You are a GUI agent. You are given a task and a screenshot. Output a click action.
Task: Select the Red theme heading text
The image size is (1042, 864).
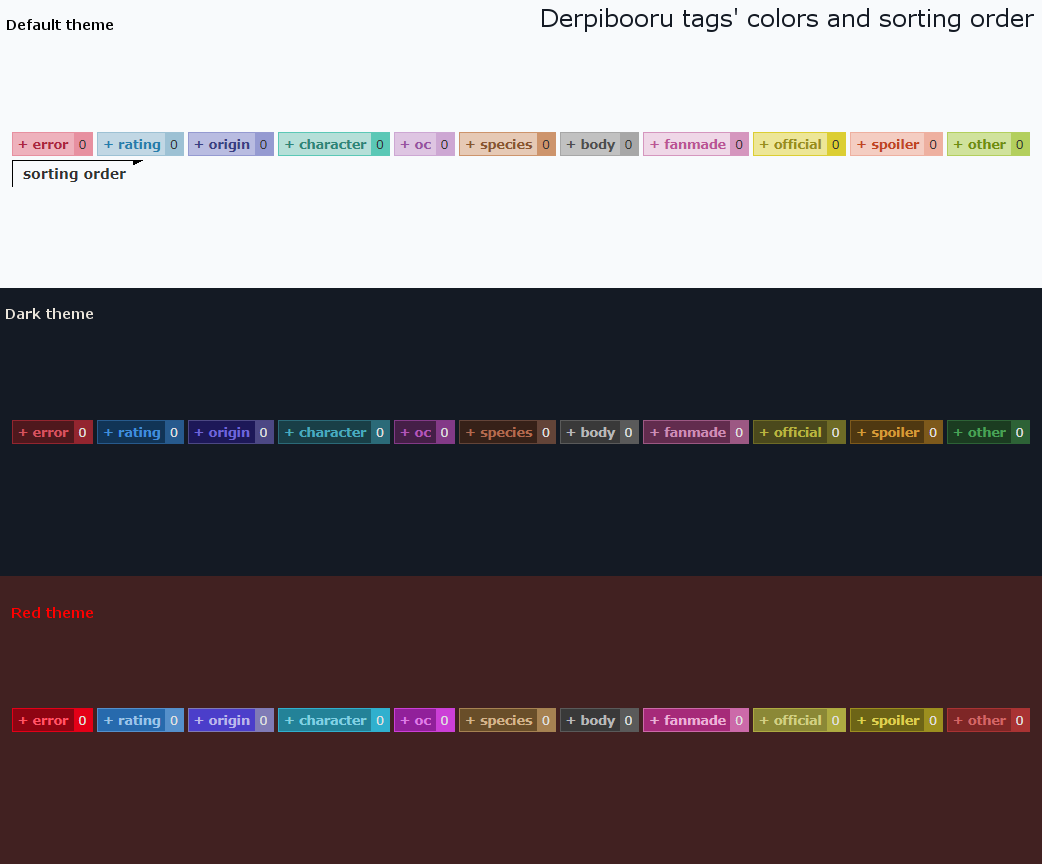coord(52,613)
